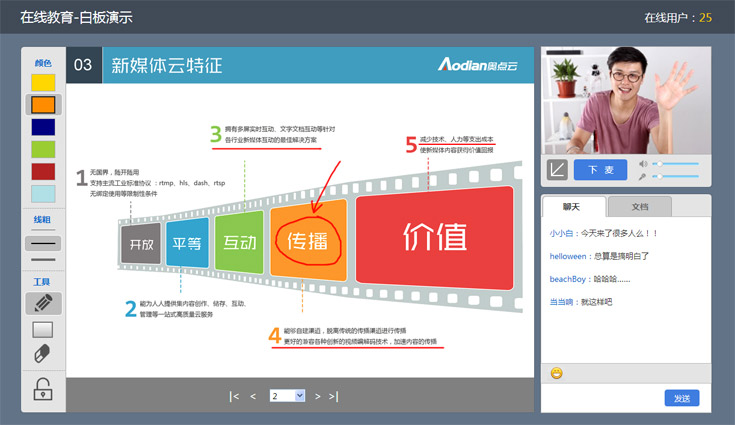Click the 发送 button

682,398
